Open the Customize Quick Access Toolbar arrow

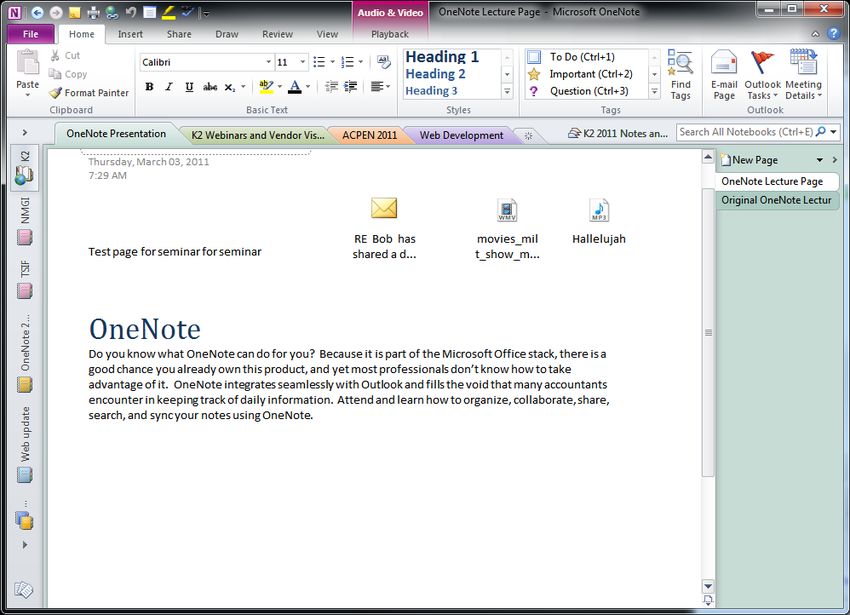205,13
